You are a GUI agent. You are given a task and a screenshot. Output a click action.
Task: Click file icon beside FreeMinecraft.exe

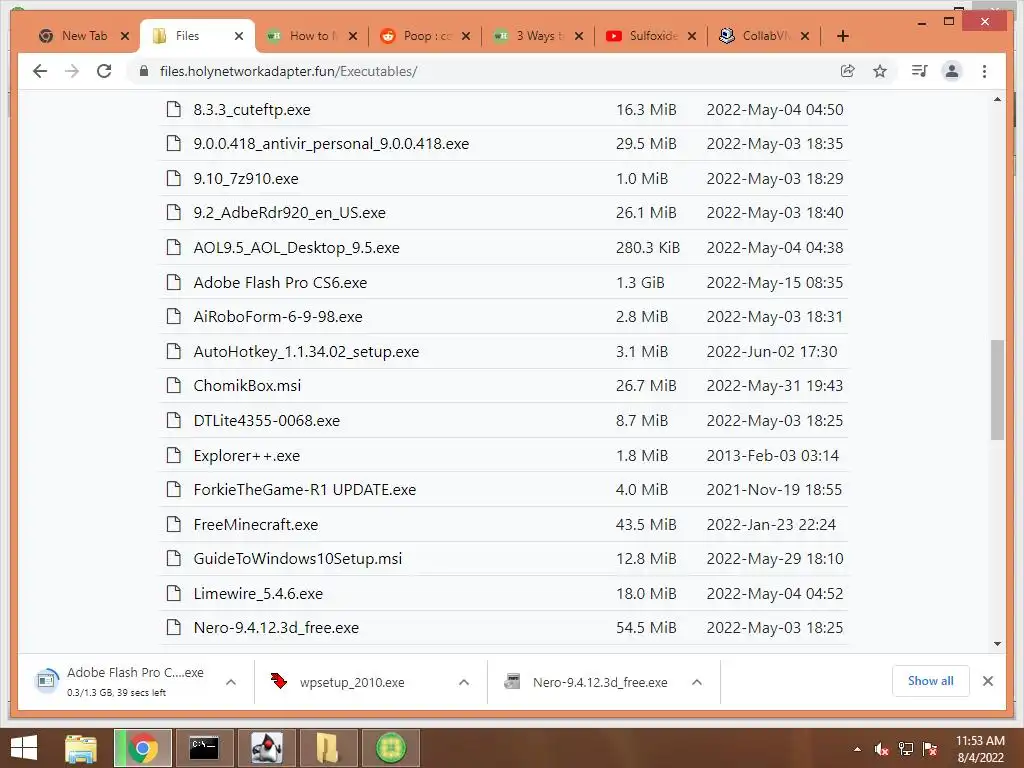[x=174, y=524]
